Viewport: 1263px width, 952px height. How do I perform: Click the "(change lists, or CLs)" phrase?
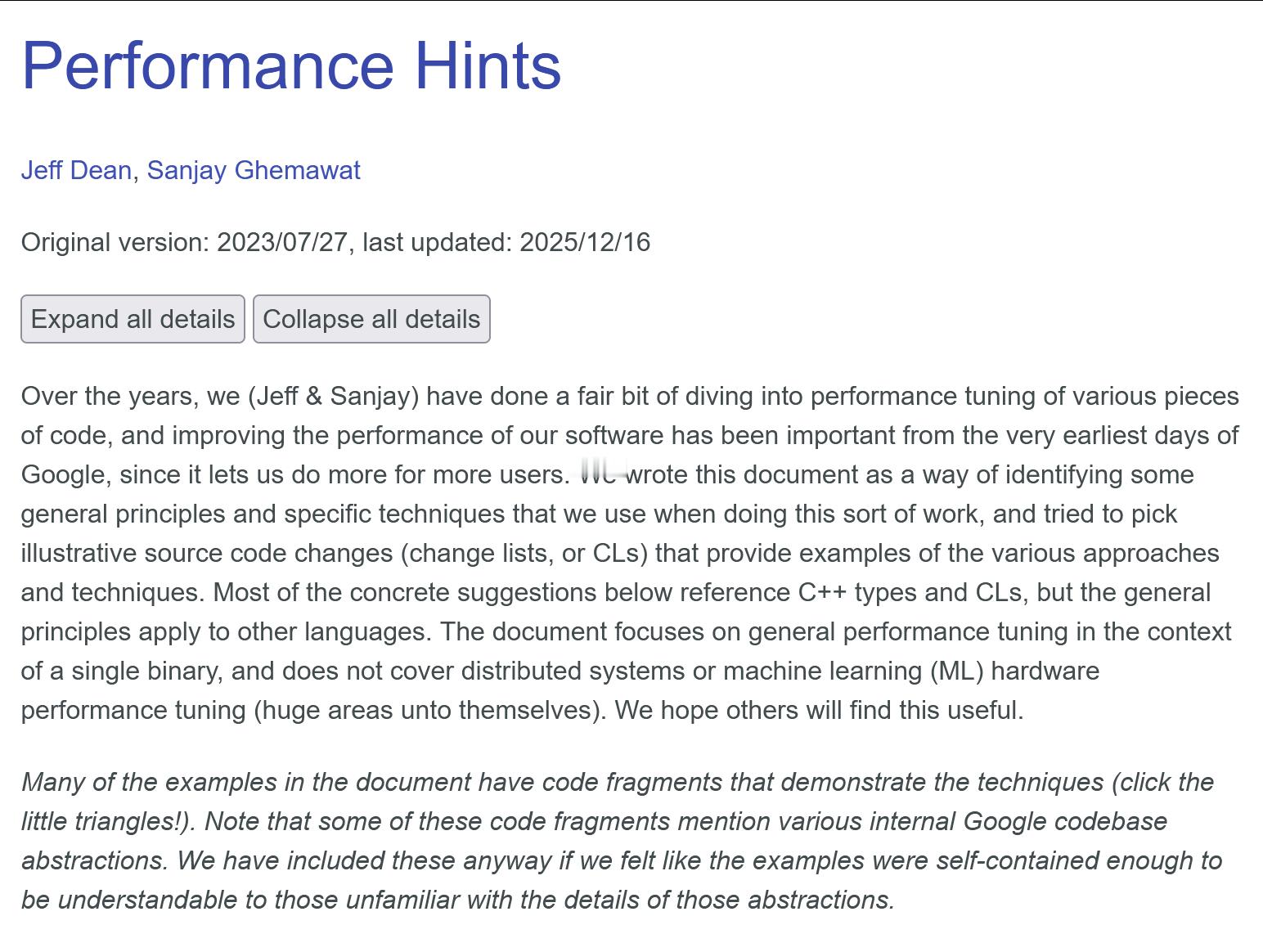tap(524, 553)
